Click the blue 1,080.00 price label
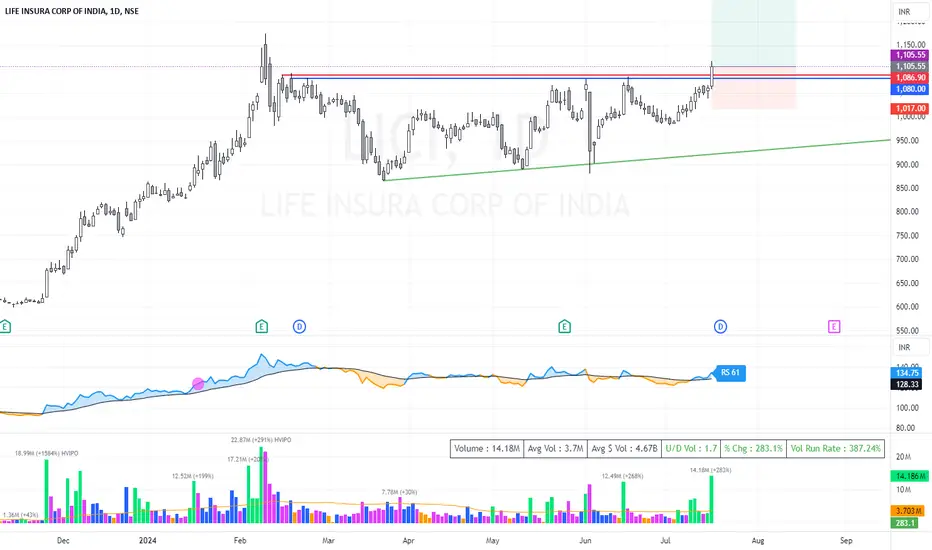The width and height of the screenshot is (932, 550). pyautogui.click(x=910, y=89)
